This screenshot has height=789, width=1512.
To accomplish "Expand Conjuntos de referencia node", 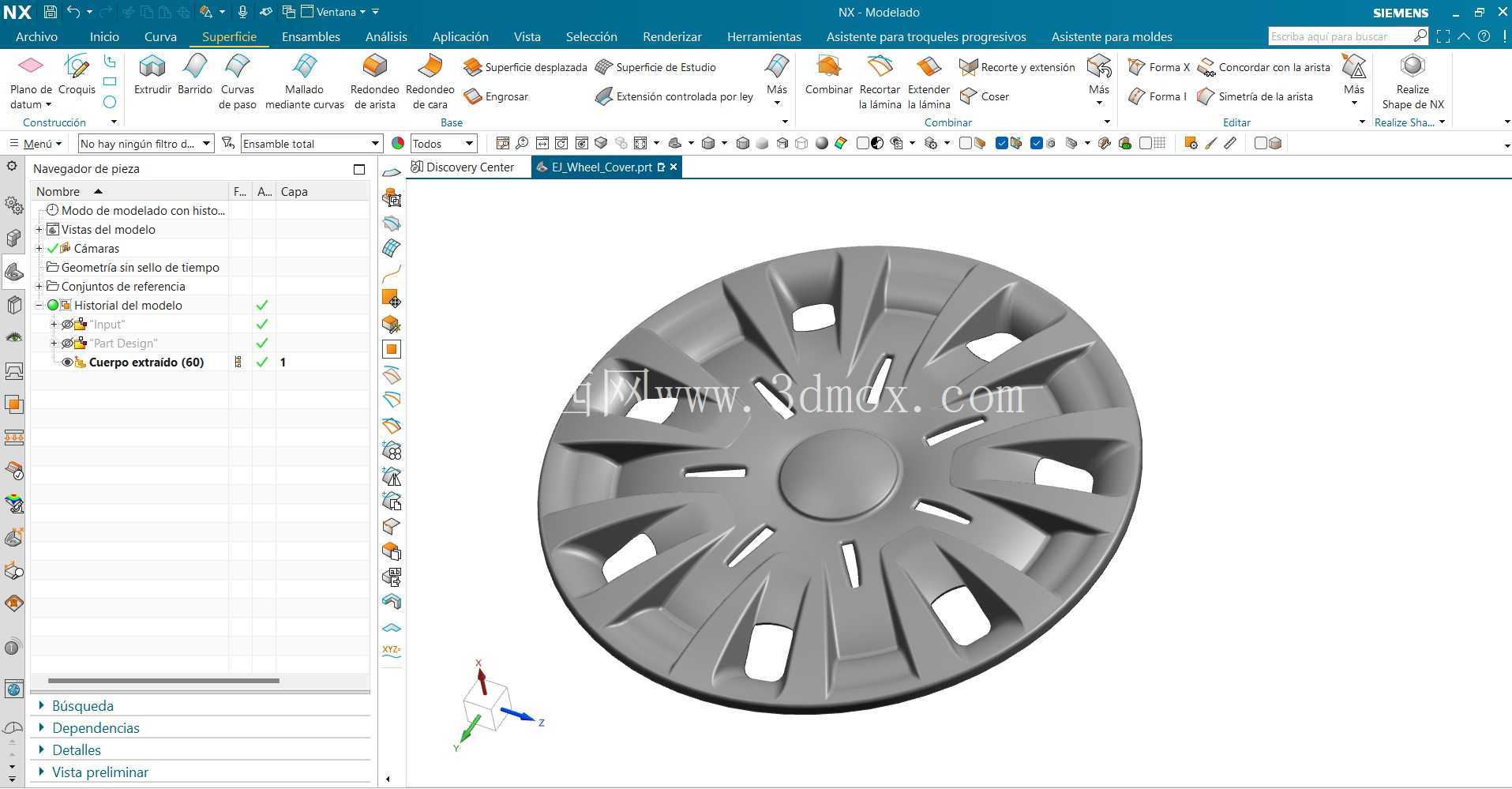I will (x=39, y=287).
